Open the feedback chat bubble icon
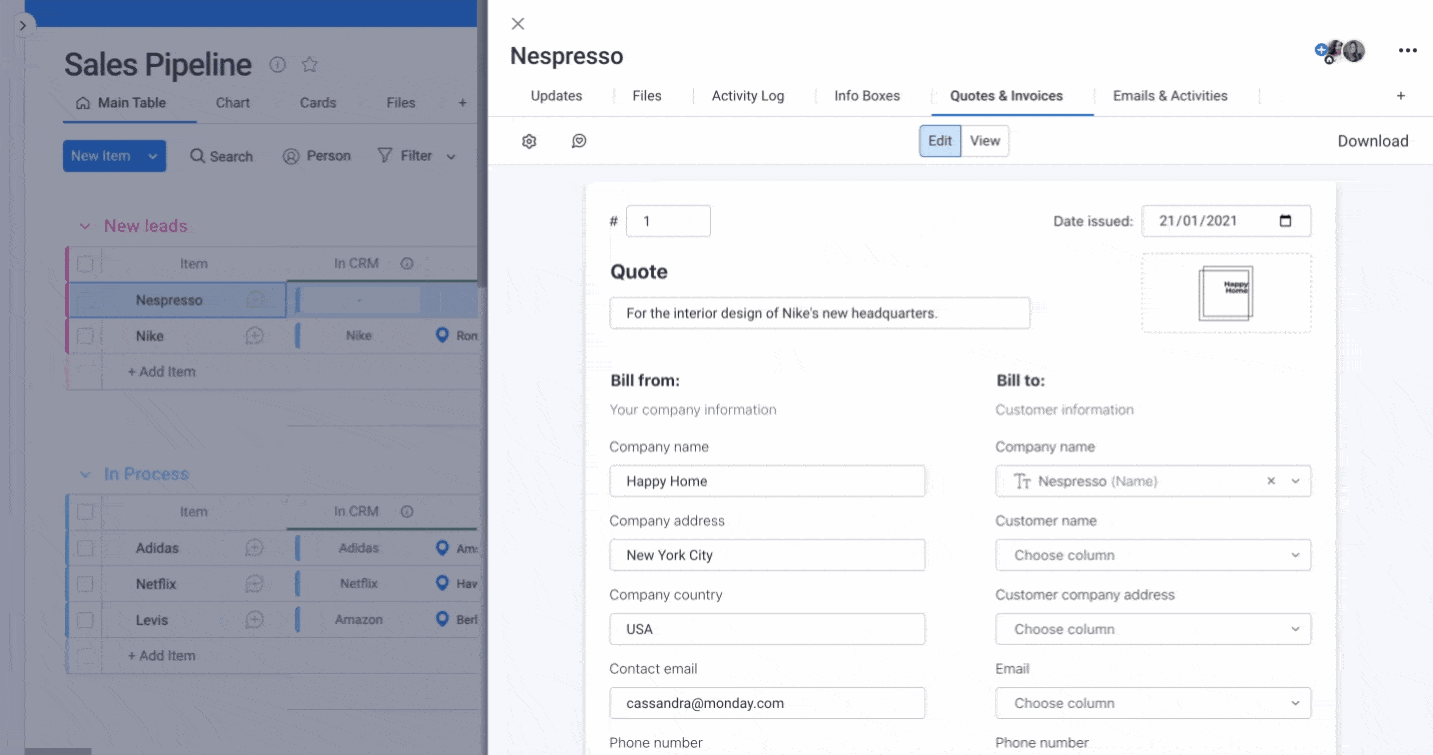Viewport: 1433px width, 755px height. (579, 141)
